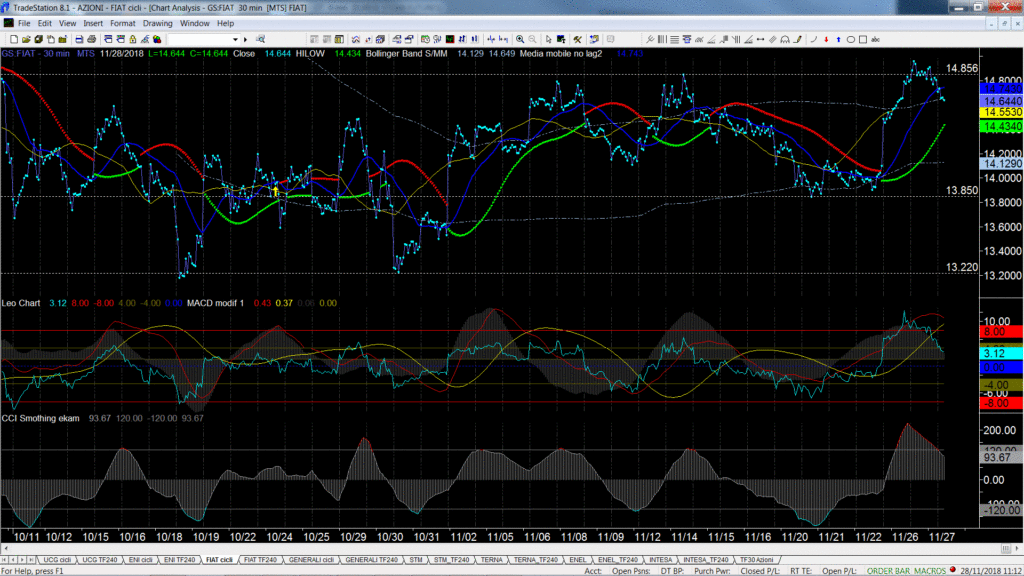
Task: Select the Arc drawing tool
Action: [814, 39]
